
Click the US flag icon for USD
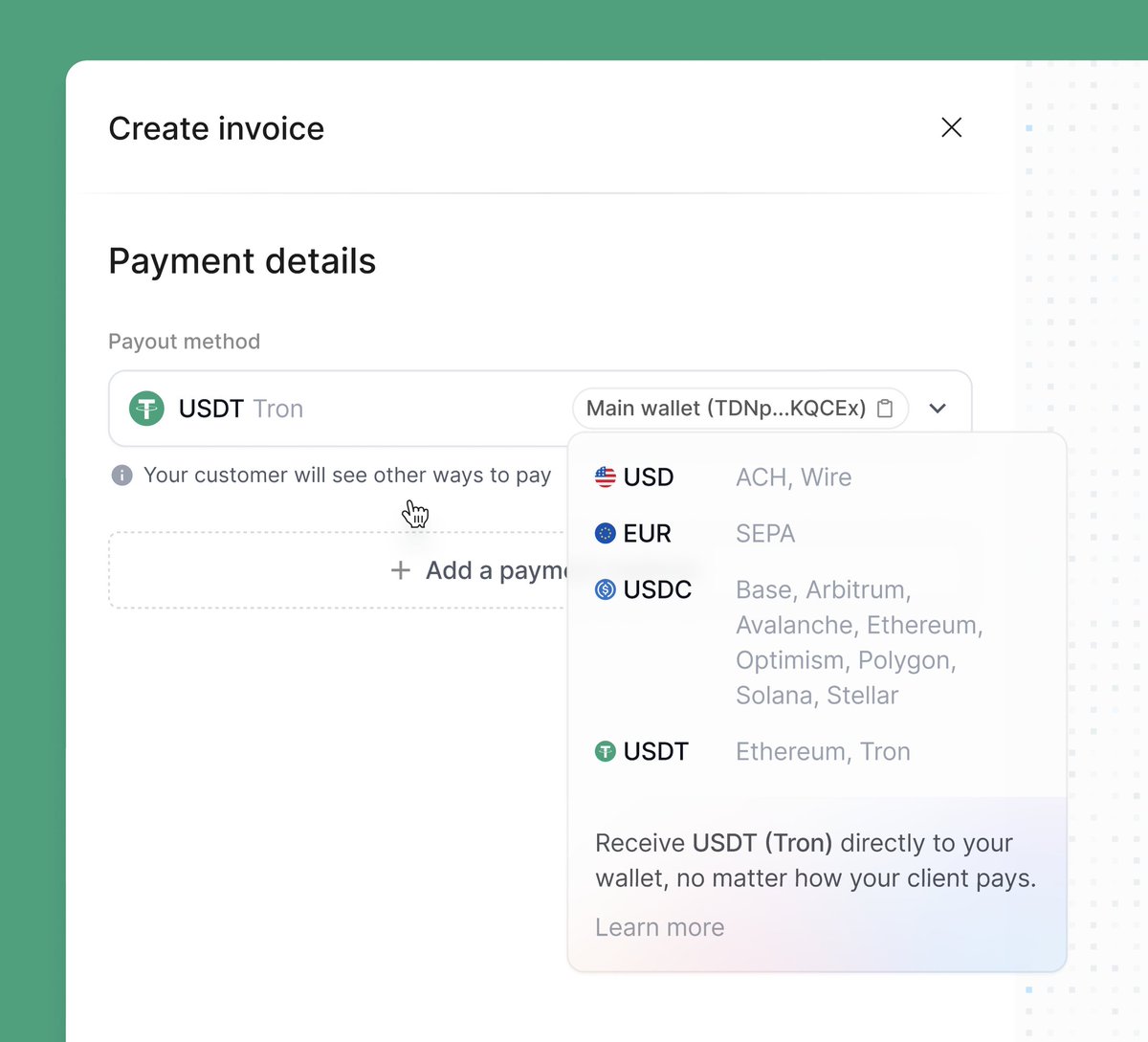tap(606, 477)
